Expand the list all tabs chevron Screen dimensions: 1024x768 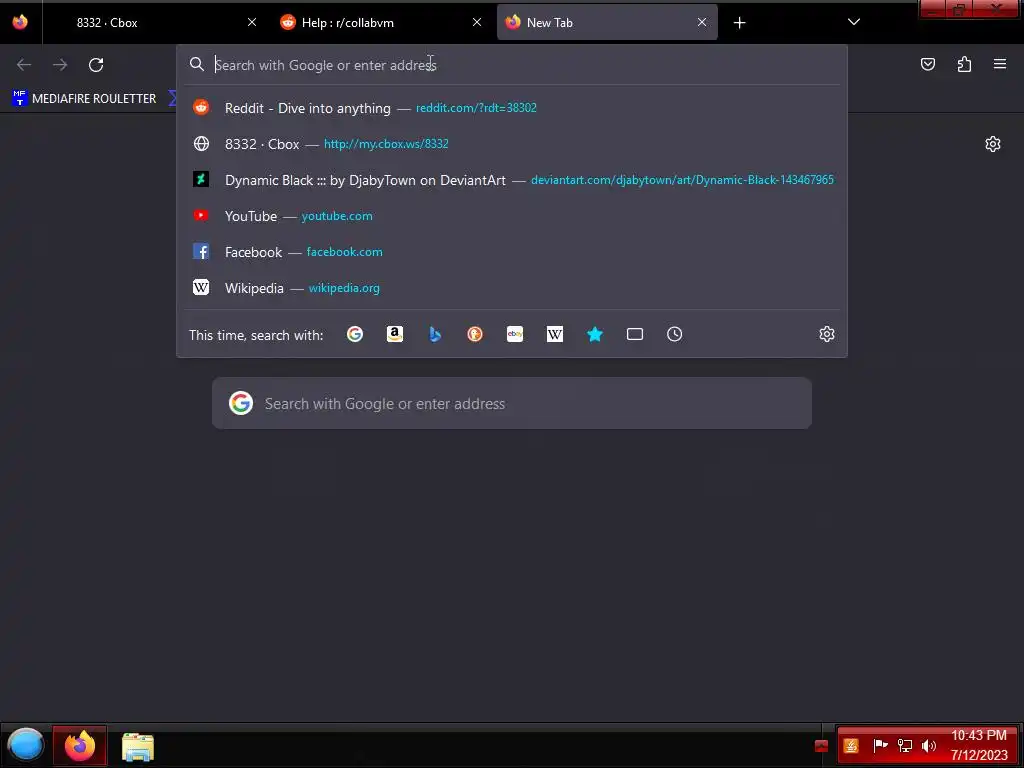click(854, 22)
